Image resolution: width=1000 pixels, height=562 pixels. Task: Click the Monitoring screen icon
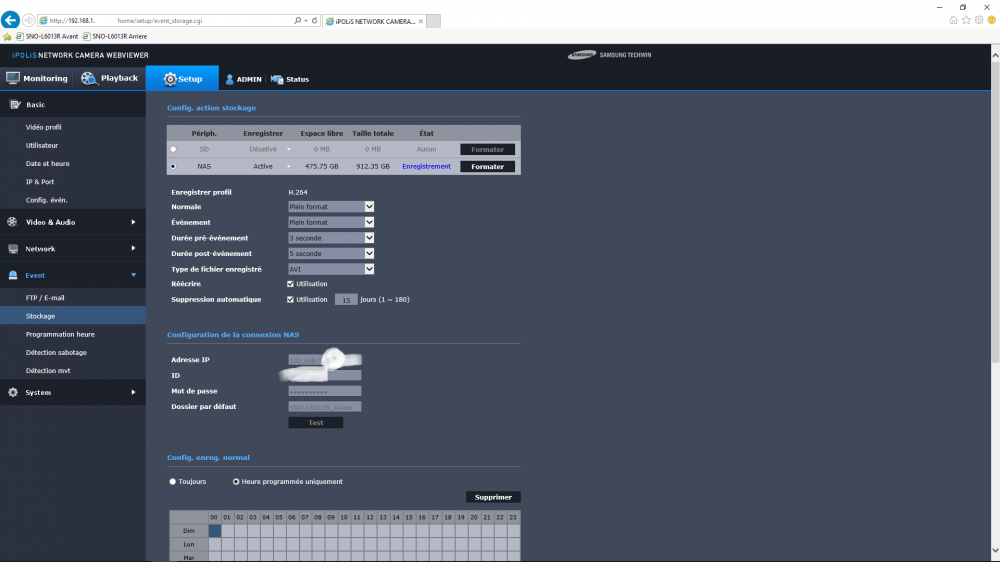tap(13, 78)
